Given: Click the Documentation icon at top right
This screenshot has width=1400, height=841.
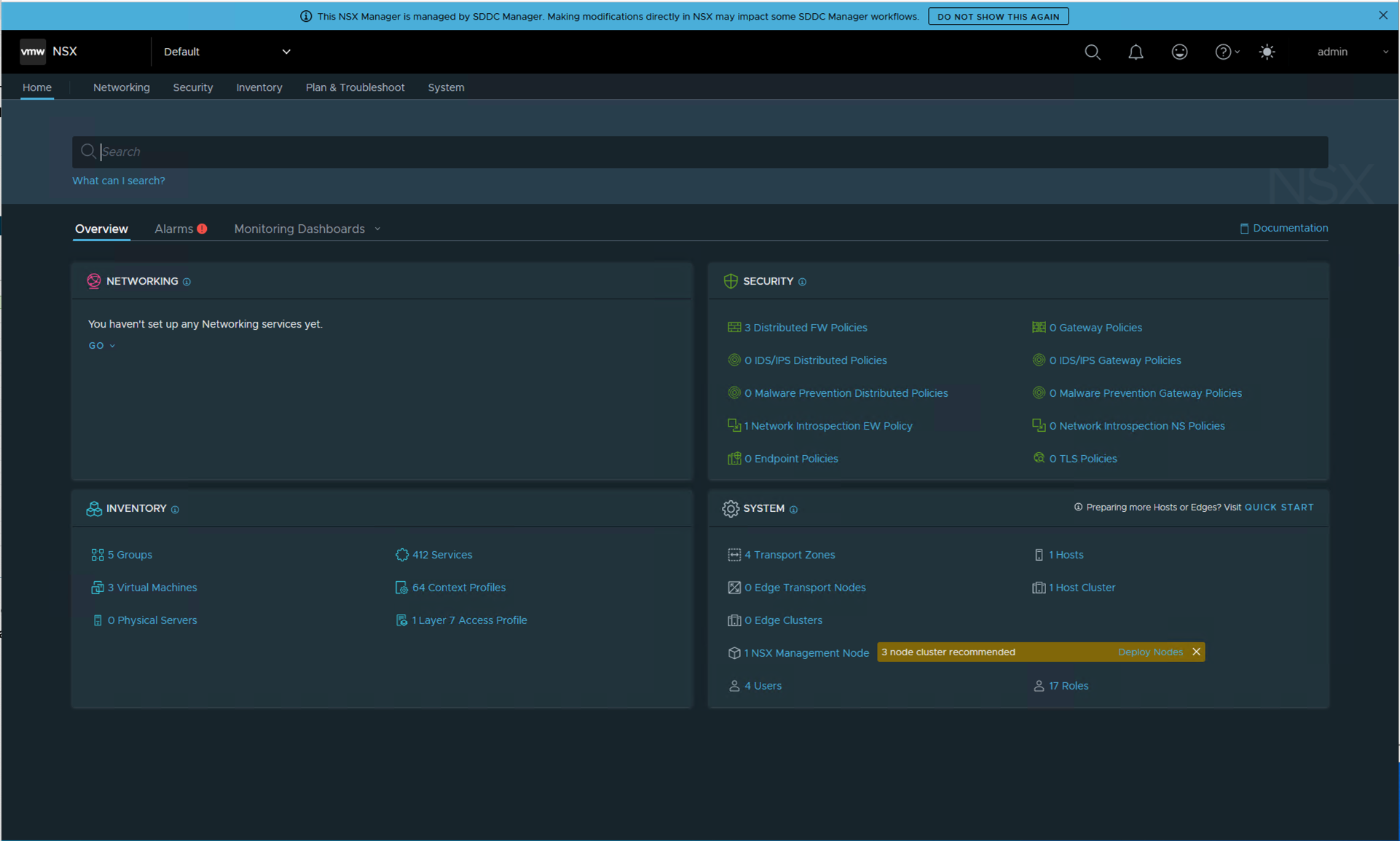Looking at the screenshot, I should click(1244, 228).
